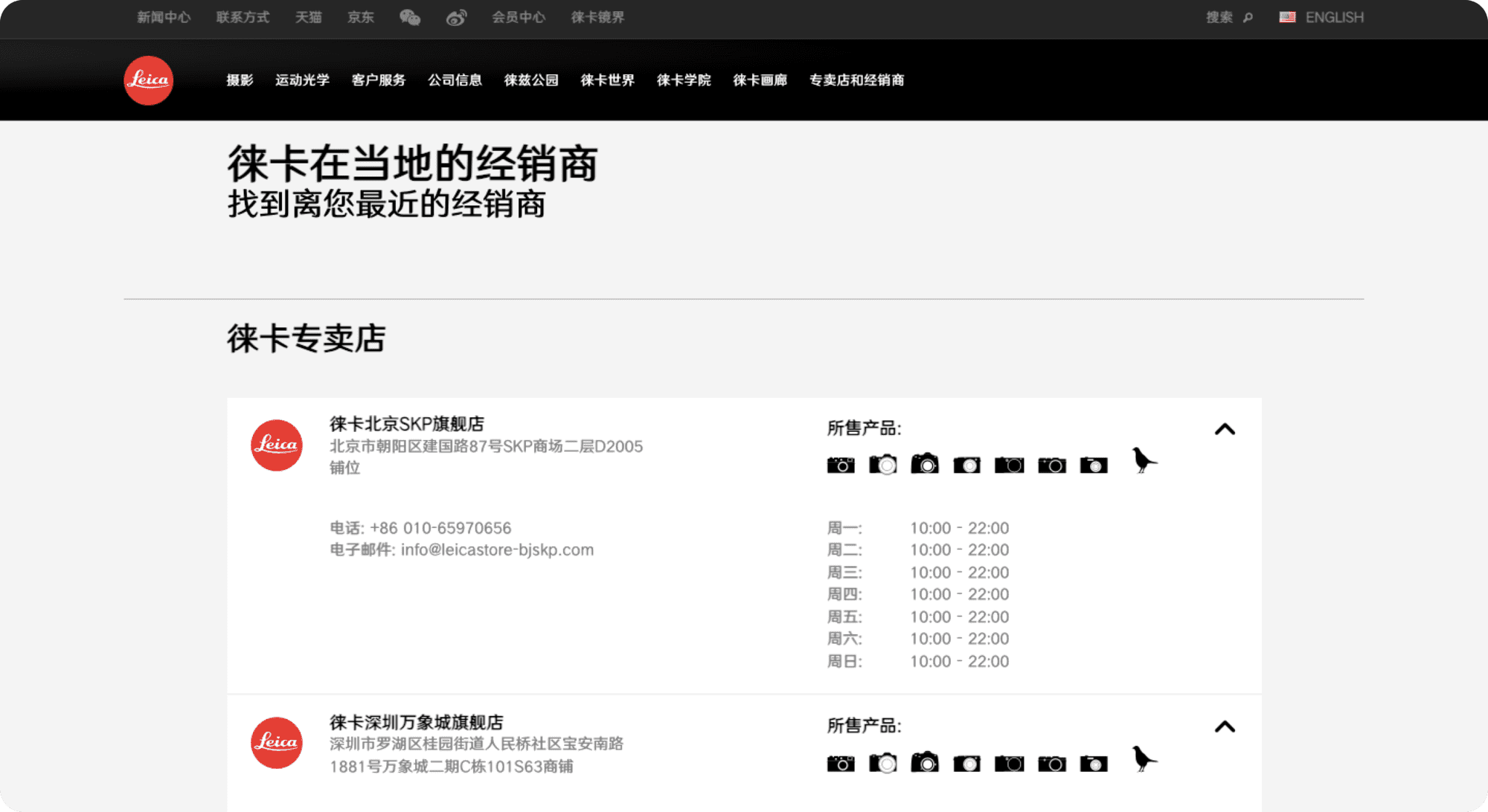Open the 会员中心 link
The image size is (1488, 812).
point(519,17)
